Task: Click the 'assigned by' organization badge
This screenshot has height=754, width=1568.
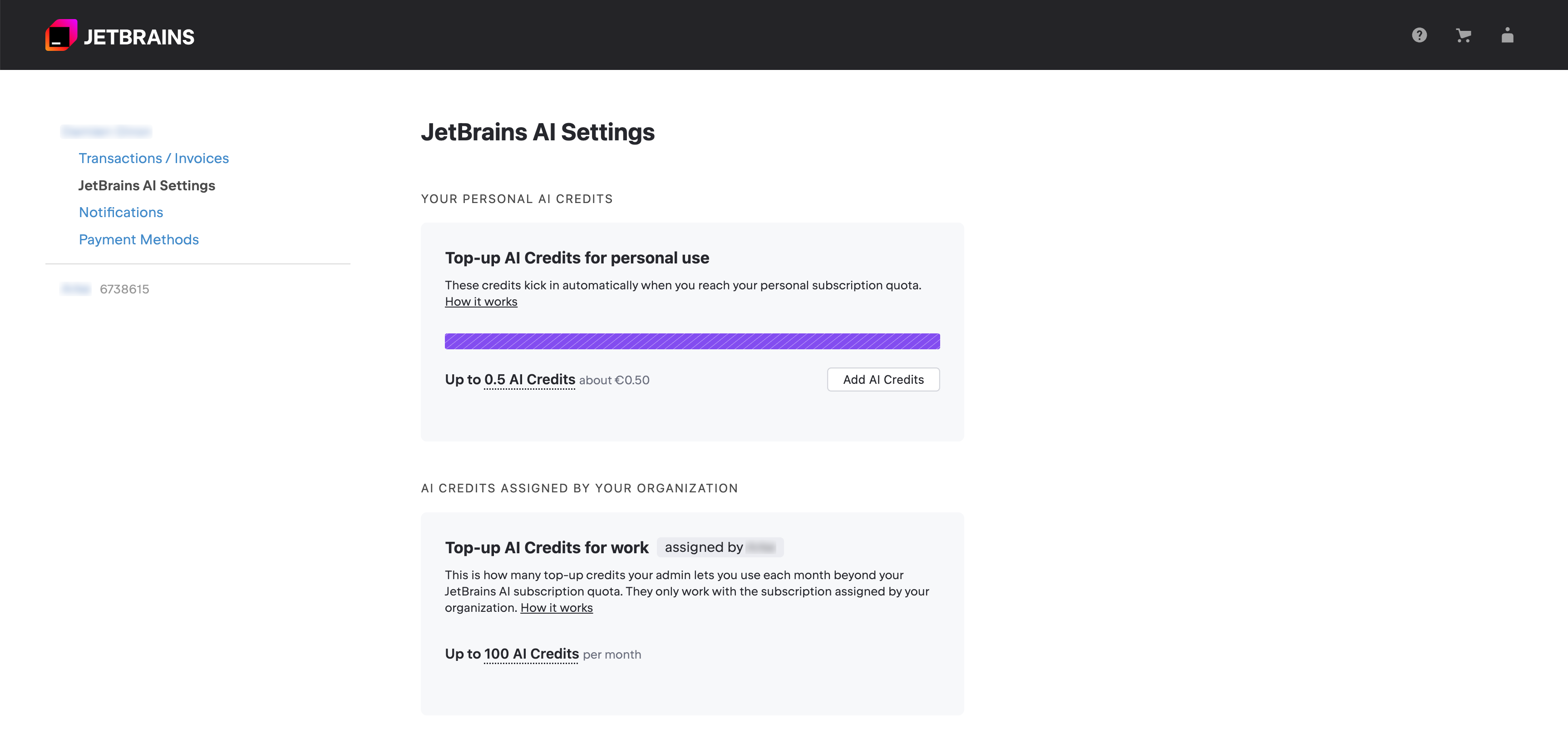Action: coord(720,547)
